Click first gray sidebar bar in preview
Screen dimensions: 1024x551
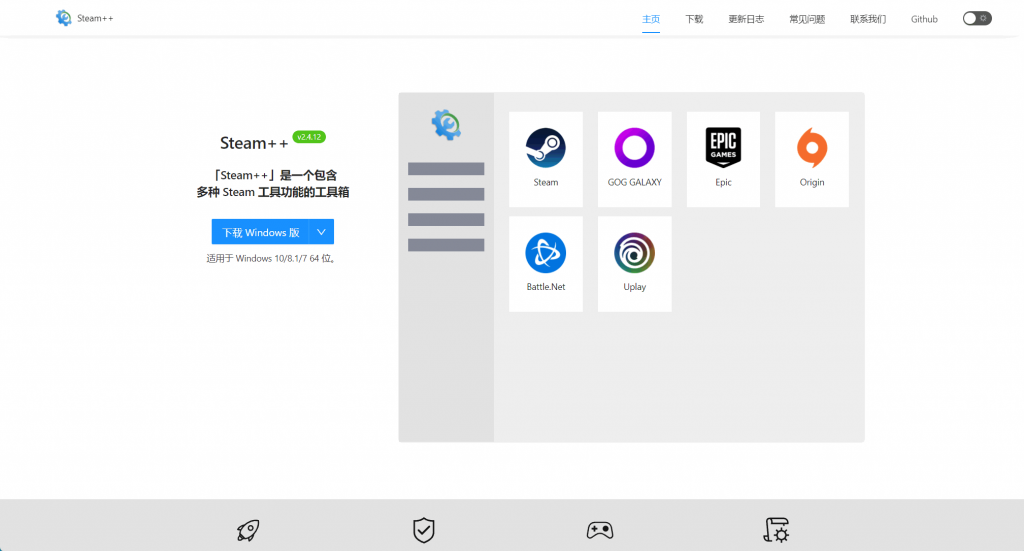coord(446,169)
